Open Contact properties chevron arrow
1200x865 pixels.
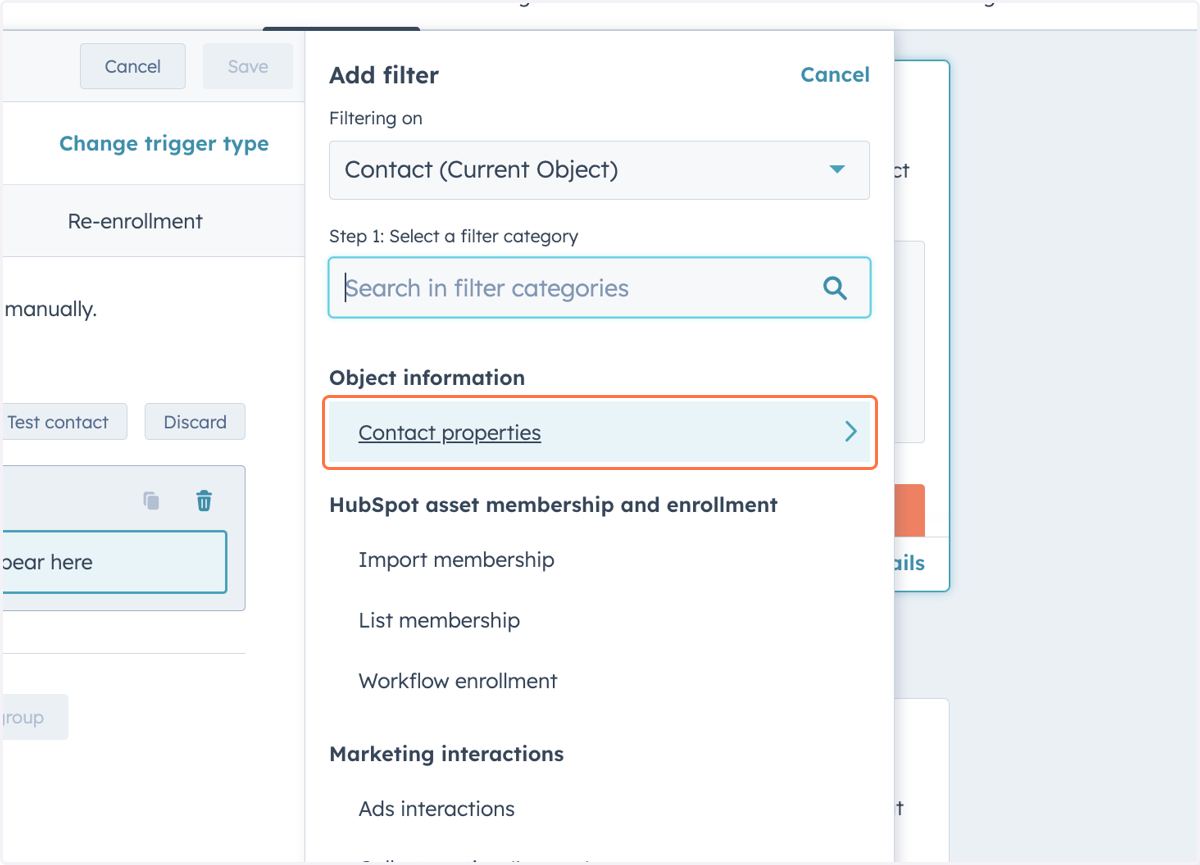851,432
